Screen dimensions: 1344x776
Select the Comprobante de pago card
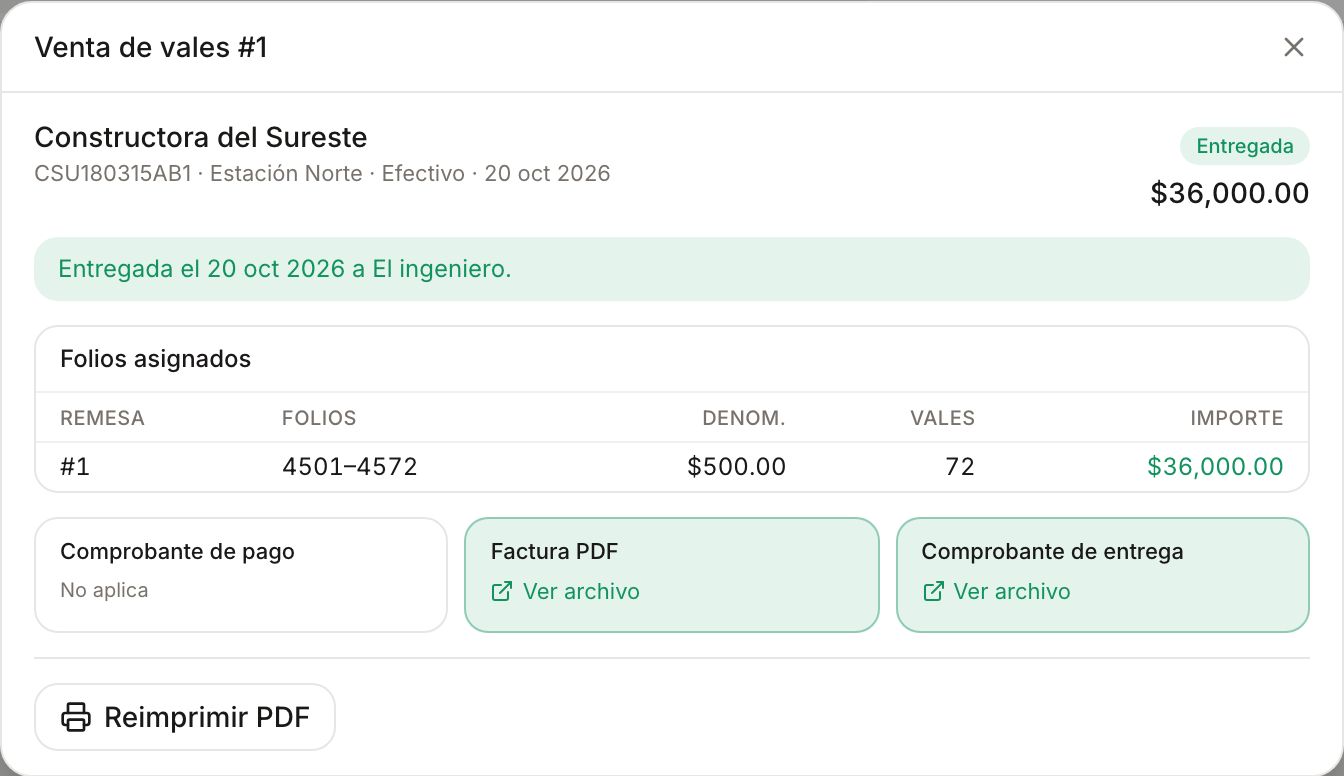(x=241, y=575)
